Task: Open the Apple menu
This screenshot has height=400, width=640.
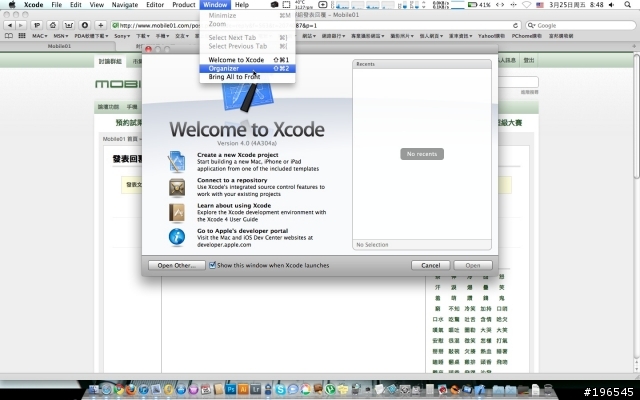Action: pyautogui.click(x=12, y=5)
